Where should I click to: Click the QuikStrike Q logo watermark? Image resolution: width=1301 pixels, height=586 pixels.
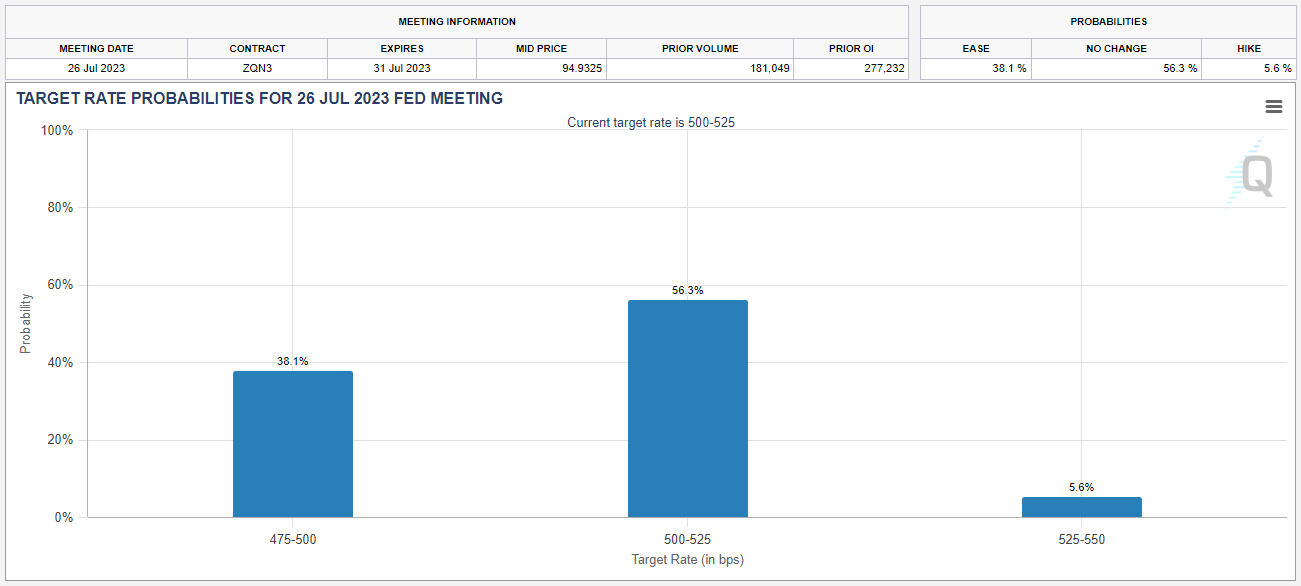(1252, 174)
